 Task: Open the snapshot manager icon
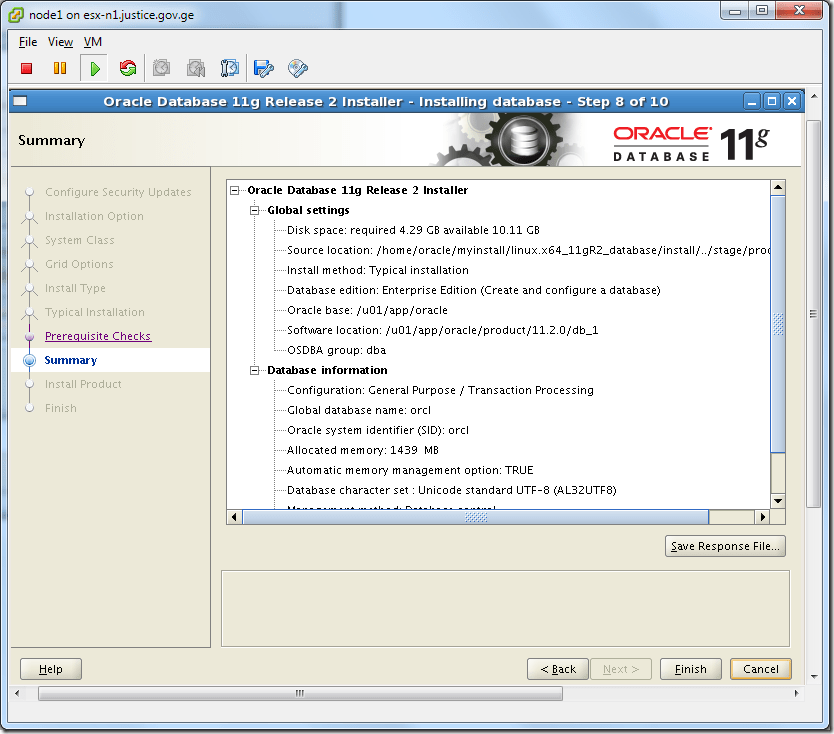click(x=228, y=68)
